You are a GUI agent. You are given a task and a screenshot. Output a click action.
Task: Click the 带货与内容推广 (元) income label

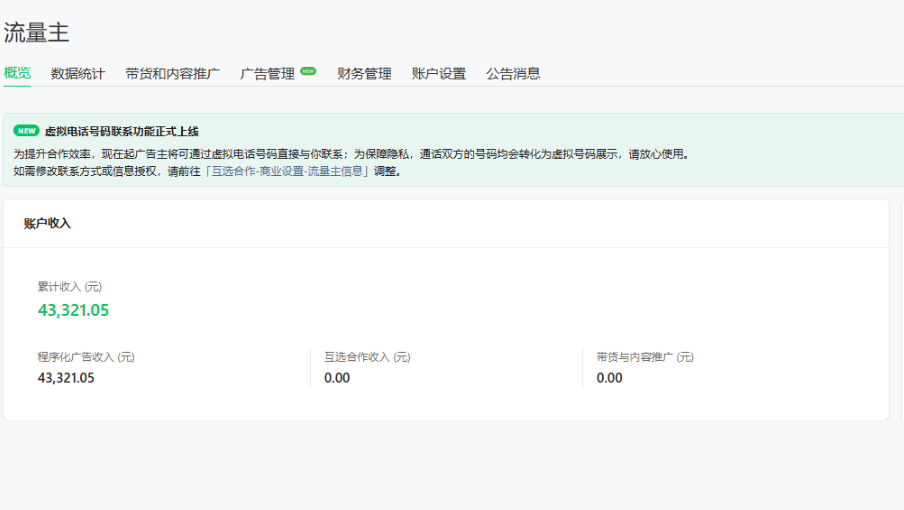pos(645,357)
